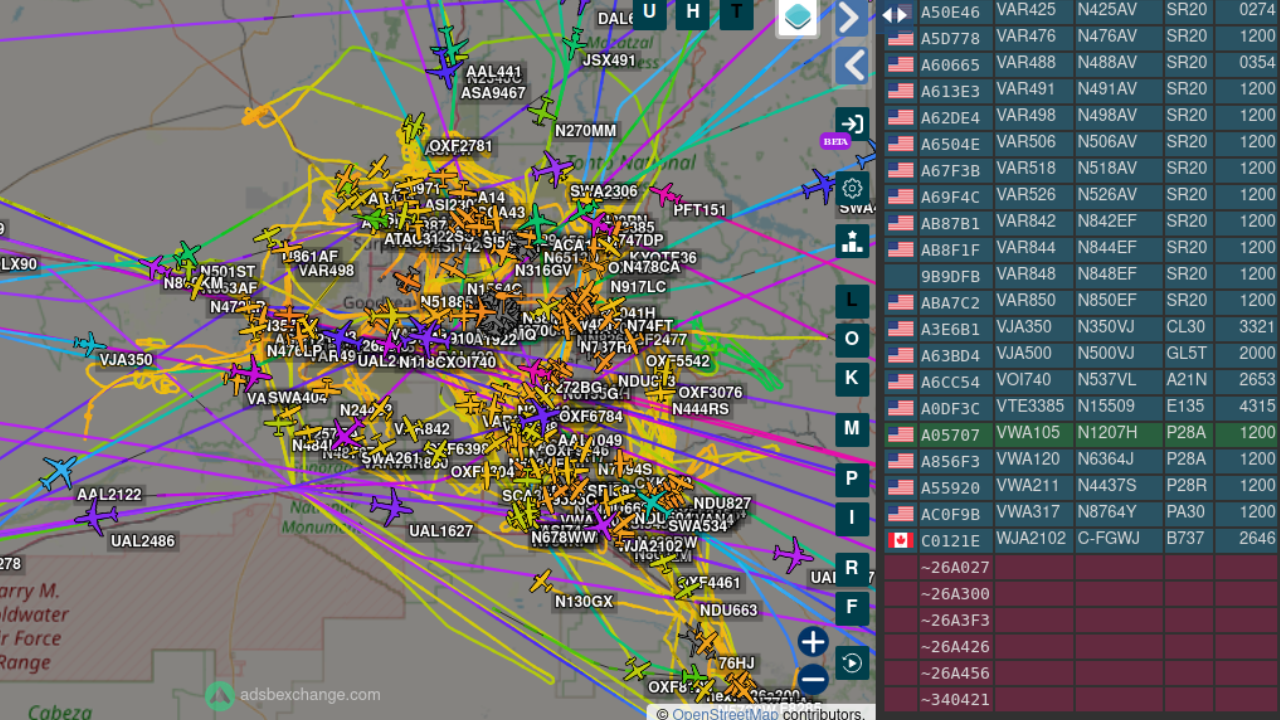Toggle the H map button

point(693,12)
